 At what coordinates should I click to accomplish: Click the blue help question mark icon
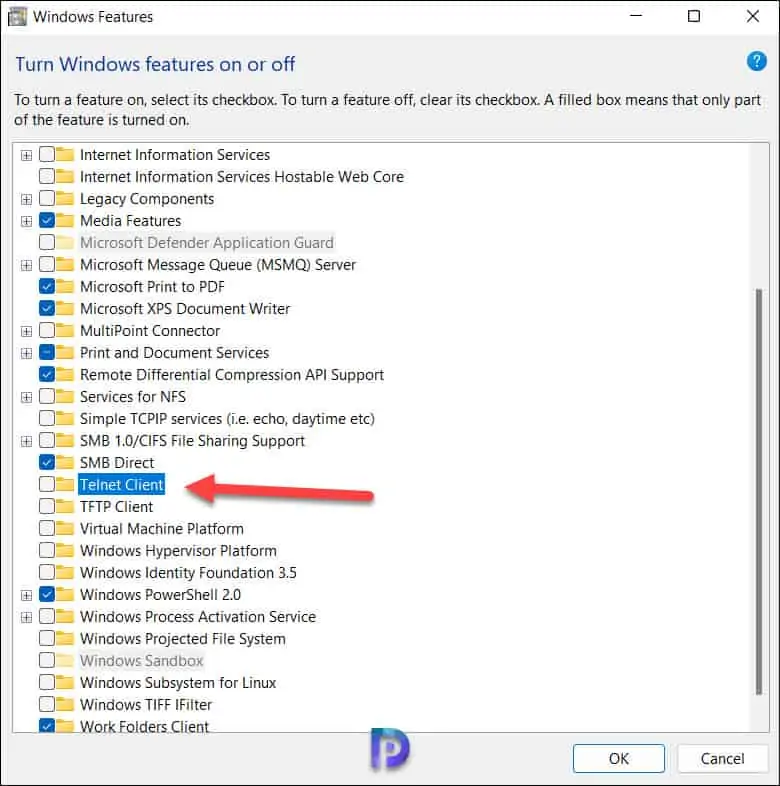tap(756, 62)
